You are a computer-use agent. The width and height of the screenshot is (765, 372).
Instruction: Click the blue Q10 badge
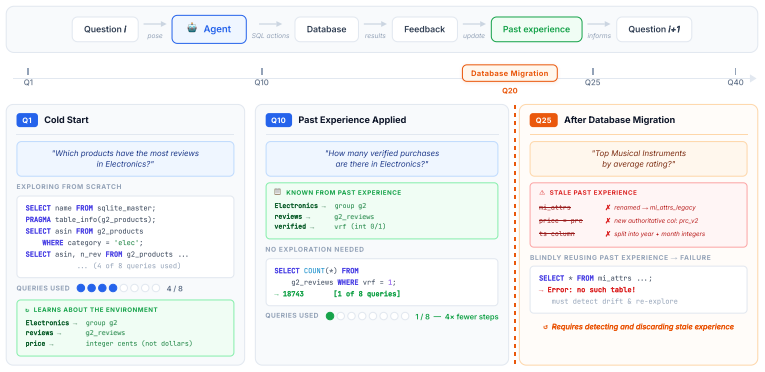(279, 120)
